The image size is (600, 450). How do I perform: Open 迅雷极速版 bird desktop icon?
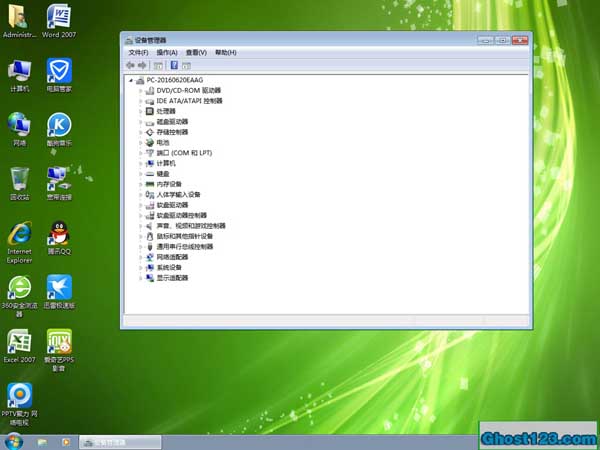pos(59,292)
